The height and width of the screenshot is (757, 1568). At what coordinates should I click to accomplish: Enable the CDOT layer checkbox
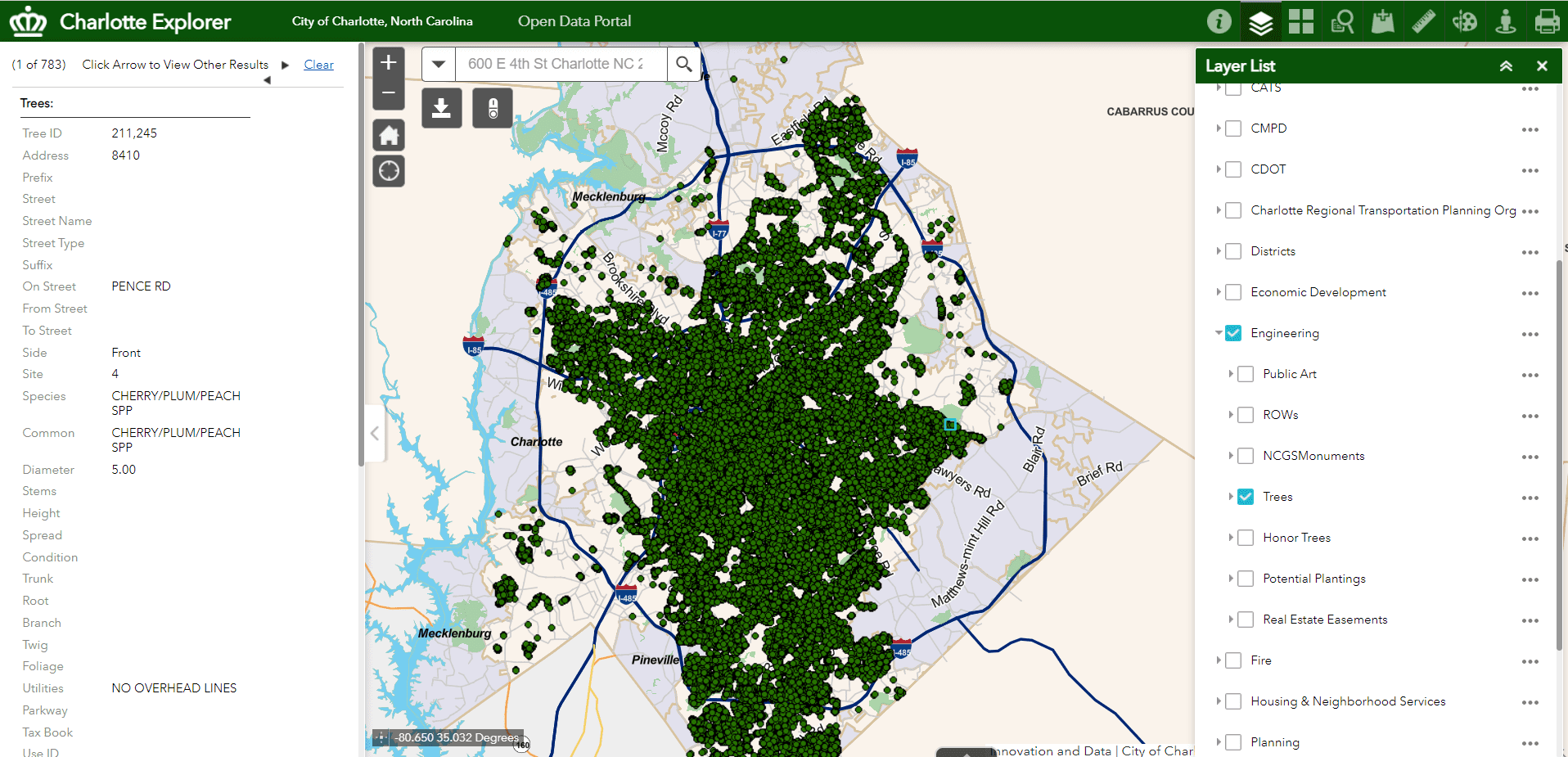tap(1233, 169)
